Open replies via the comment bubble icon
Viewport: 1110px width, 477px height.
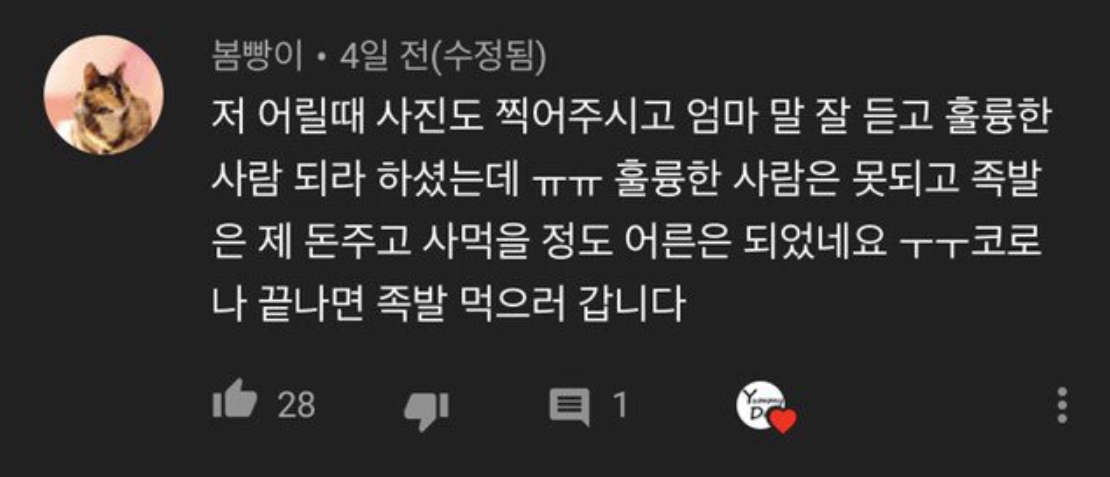pos(571,408)
